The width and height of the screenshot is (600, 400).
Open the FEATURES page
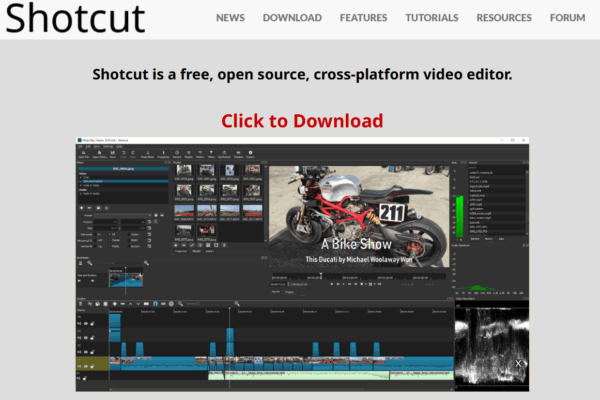coord(363,18)
